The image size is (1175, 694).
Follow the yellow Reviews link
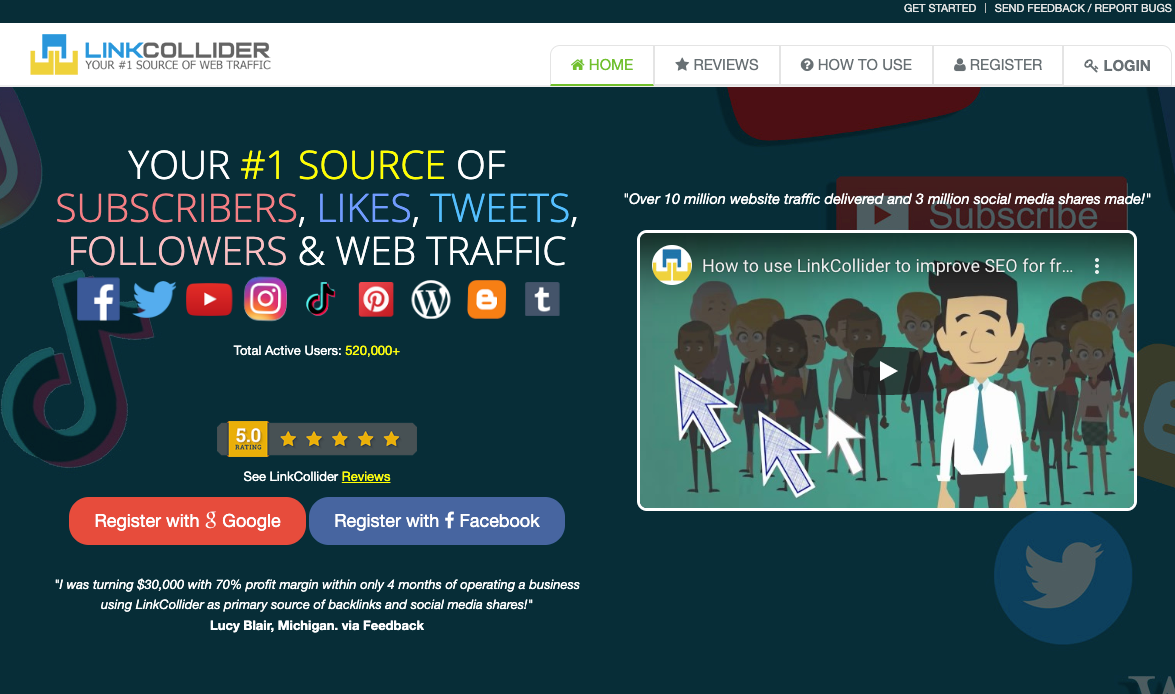click(x=366, y=476)
